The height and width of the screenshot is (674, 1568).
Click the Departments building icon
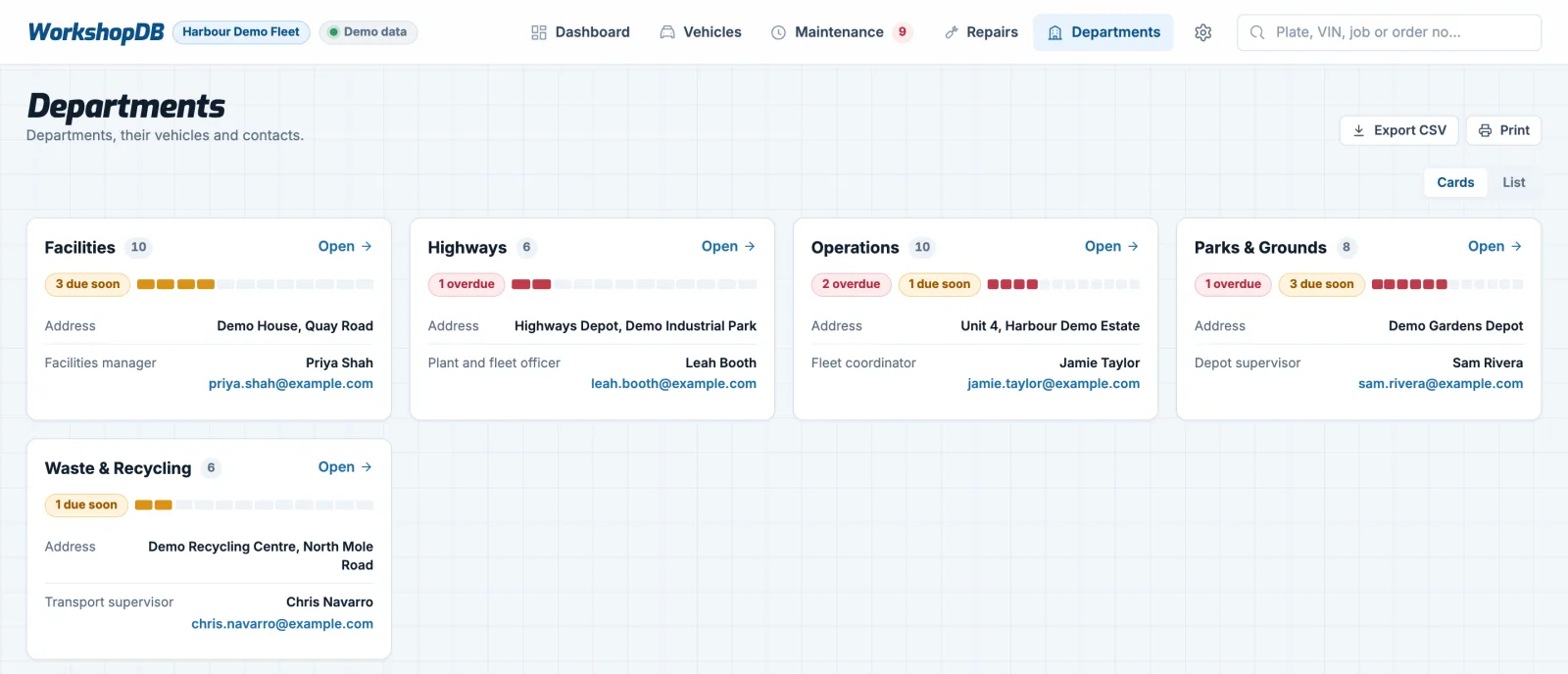1055,32
